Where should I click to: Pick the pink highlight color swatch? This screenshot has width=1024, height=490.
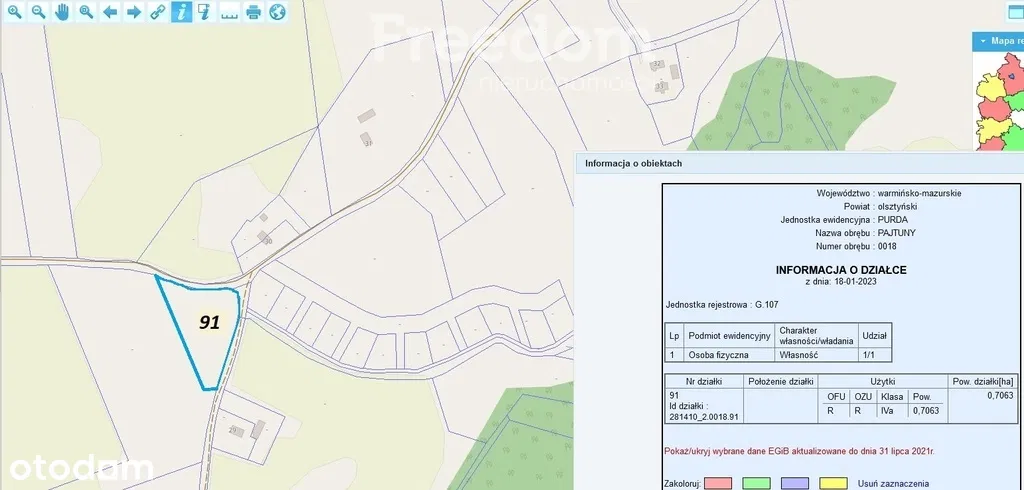point(718,482)
